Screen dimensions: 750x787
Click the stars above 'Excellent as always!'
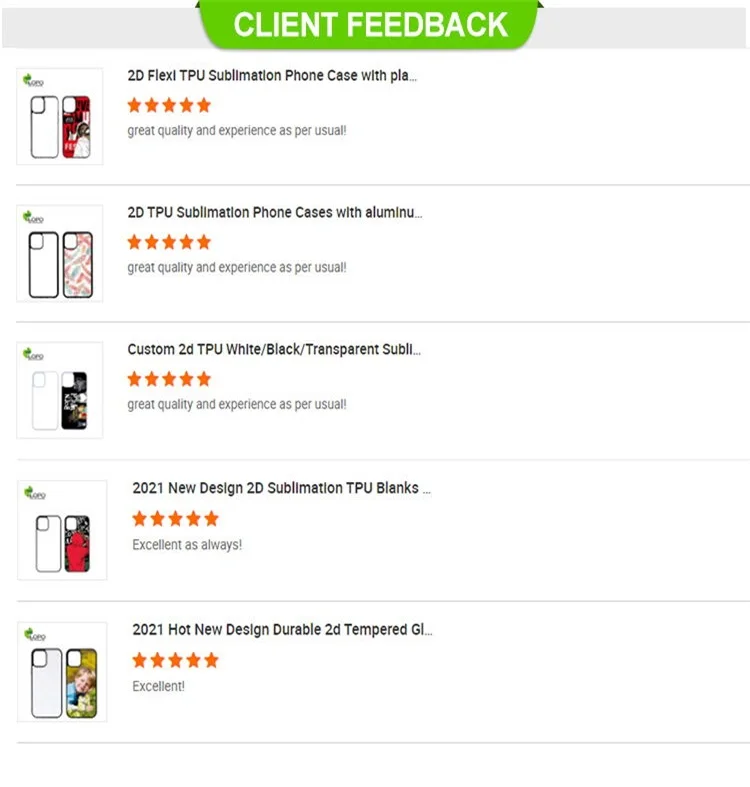pyautogui.click(x=175, y=518)
